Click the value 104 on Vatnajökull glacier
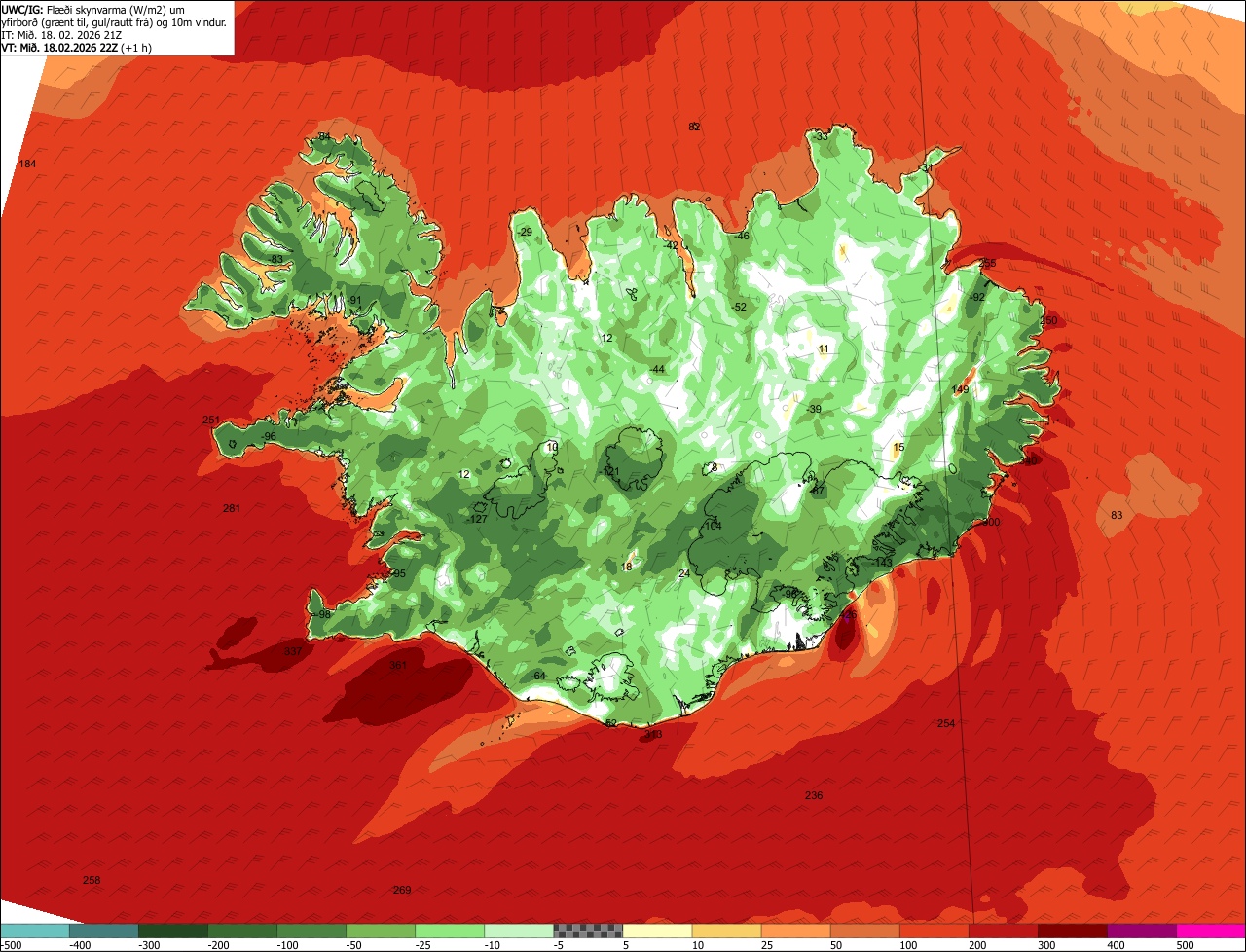This screenshot has width=1246, height=952. 713,526
